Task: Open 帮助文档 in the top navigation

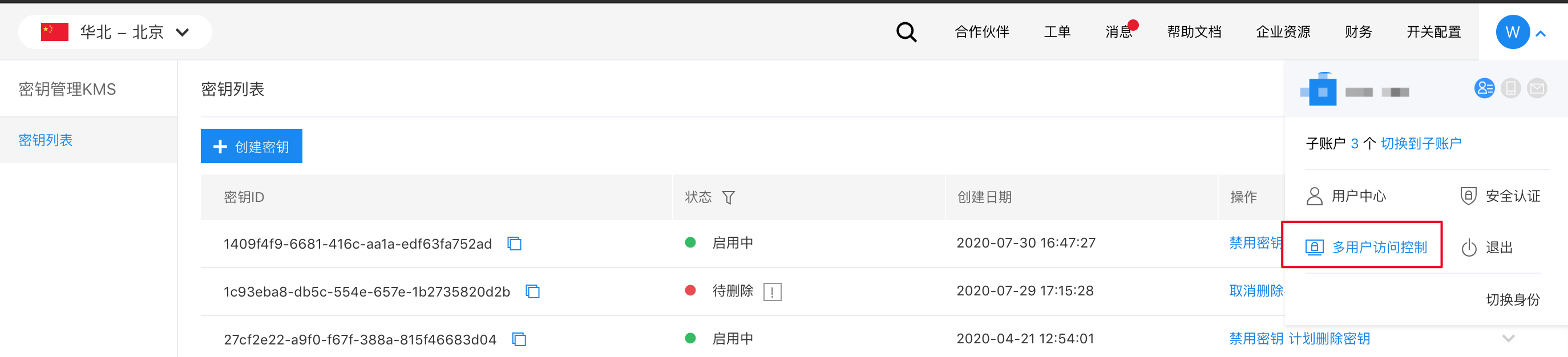Action: [x=1194, y=31]
